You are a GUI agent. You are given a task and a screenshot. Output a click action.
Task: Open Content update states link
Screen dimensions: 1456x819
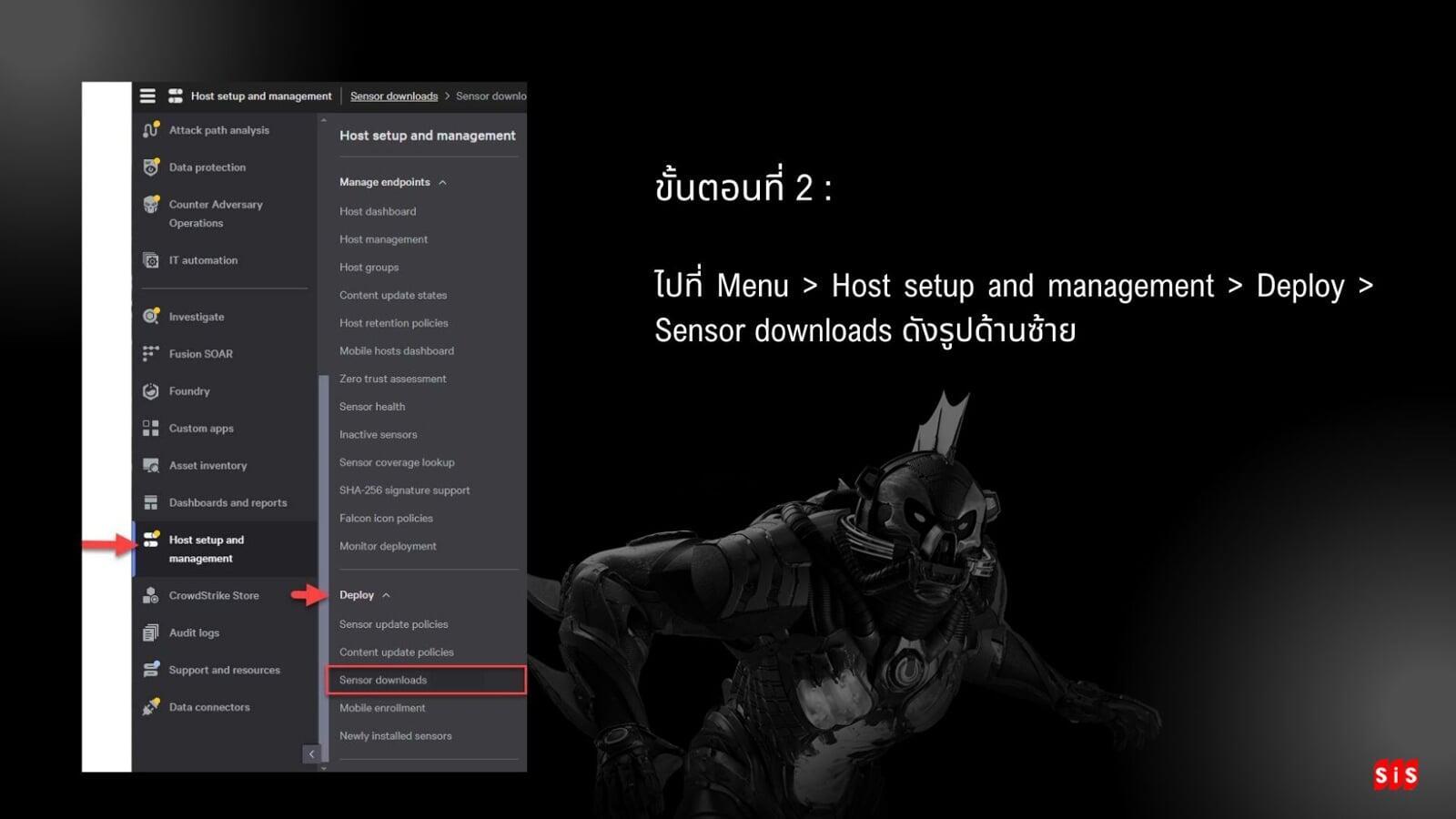pos(393,296)
